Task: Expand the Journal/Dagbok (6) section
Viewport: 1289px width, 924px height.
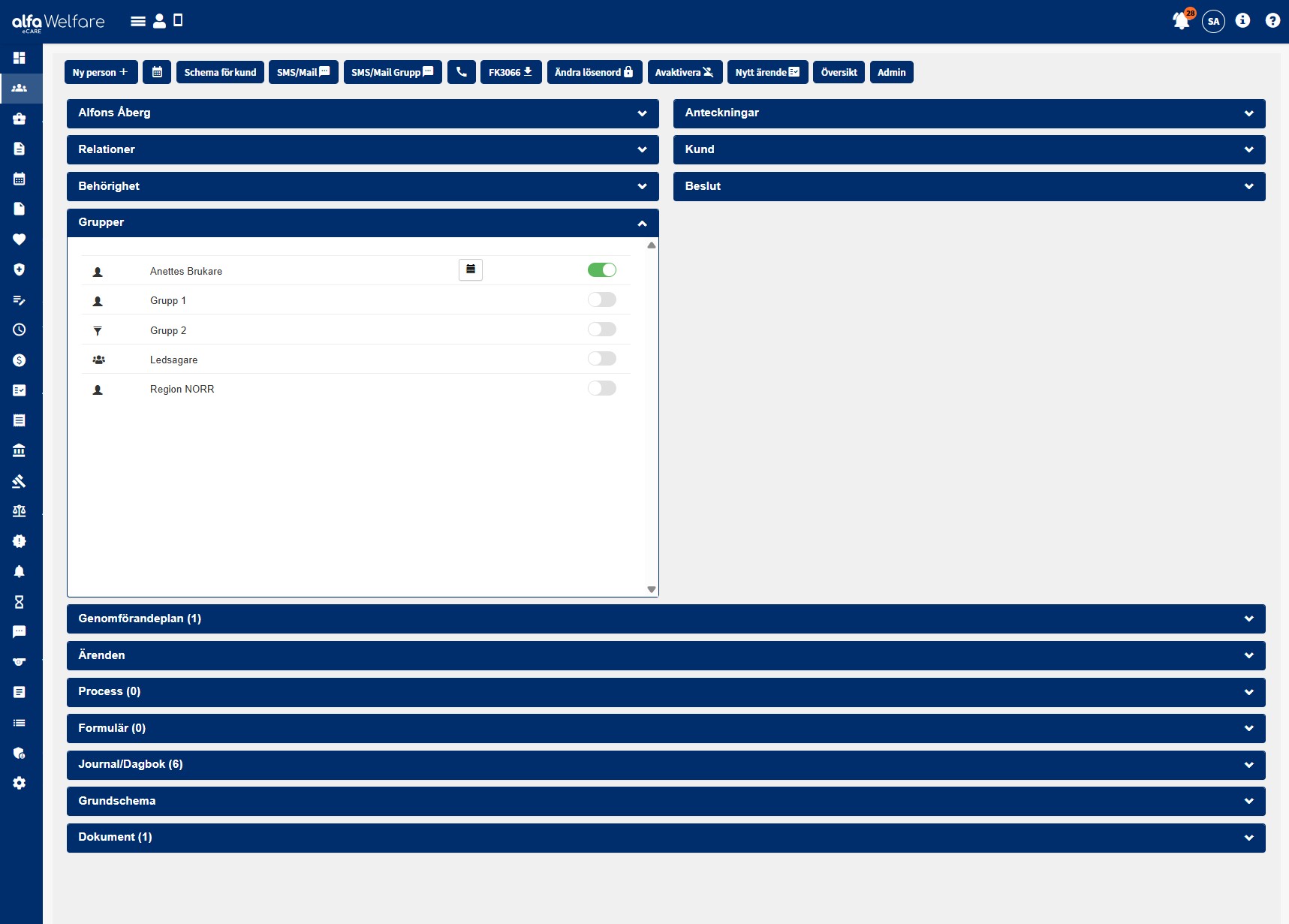Action: [x=665, y=764]
